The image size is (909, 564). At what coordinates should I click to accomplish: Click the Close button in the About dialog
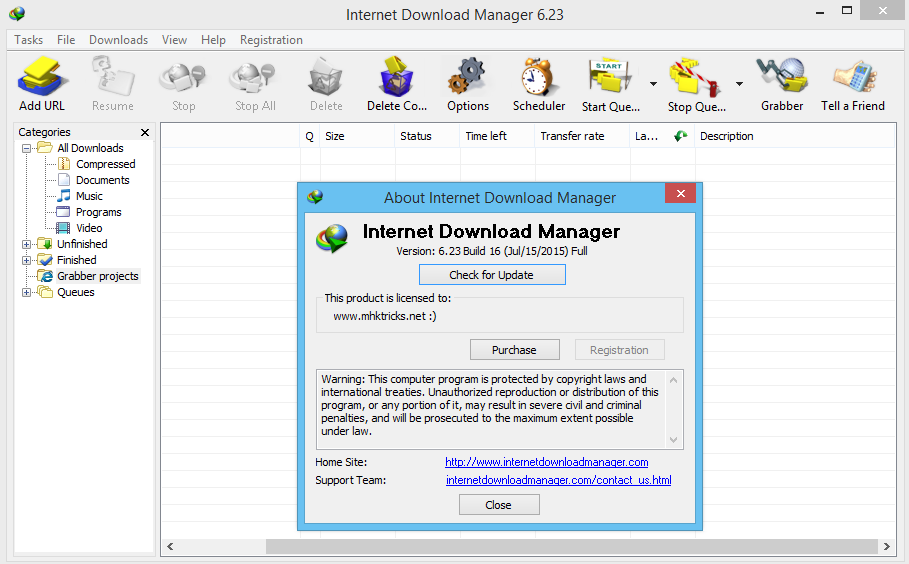click(x=499, y=505)
